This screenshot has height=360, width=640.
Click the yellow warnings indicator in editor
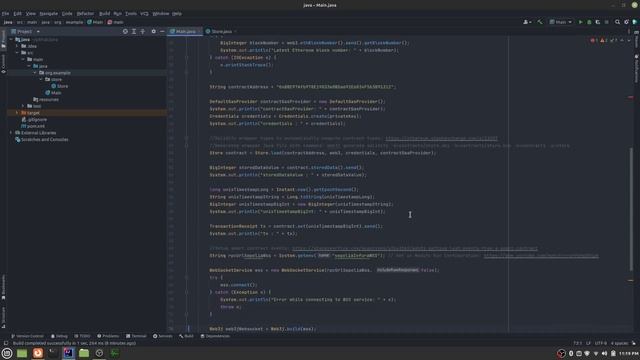(604, 40)
